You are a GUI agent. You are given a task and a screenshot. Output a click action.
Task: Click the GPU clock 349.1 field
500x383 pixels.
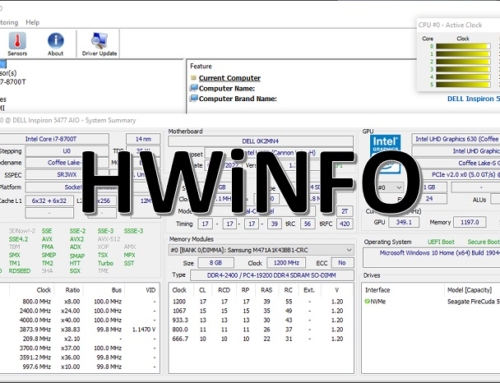pyautogui.click(x=404, y=222)
